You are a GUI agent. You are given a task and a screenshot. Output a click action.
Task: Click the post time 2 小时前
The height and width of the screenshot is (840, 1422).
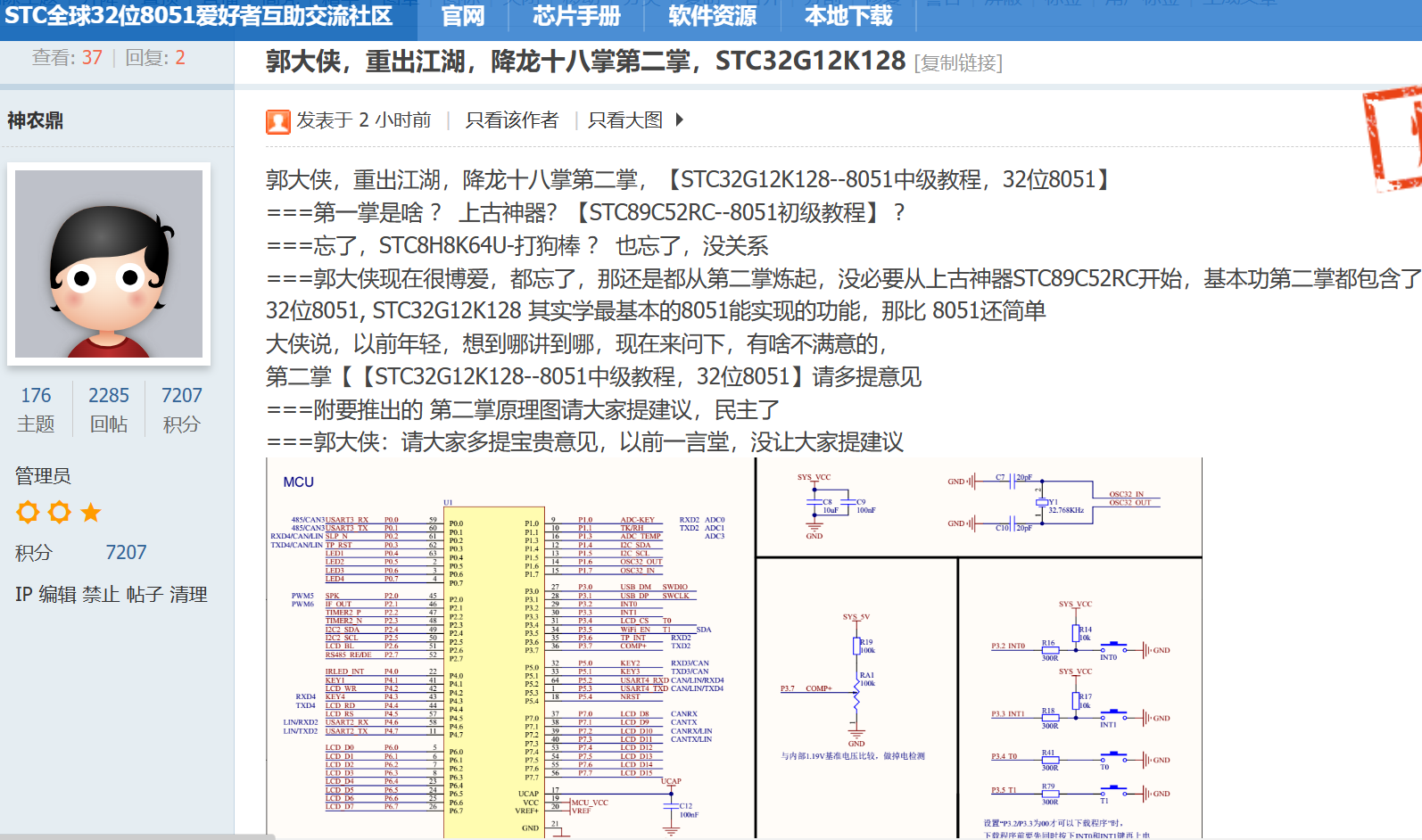pos(395,120)
